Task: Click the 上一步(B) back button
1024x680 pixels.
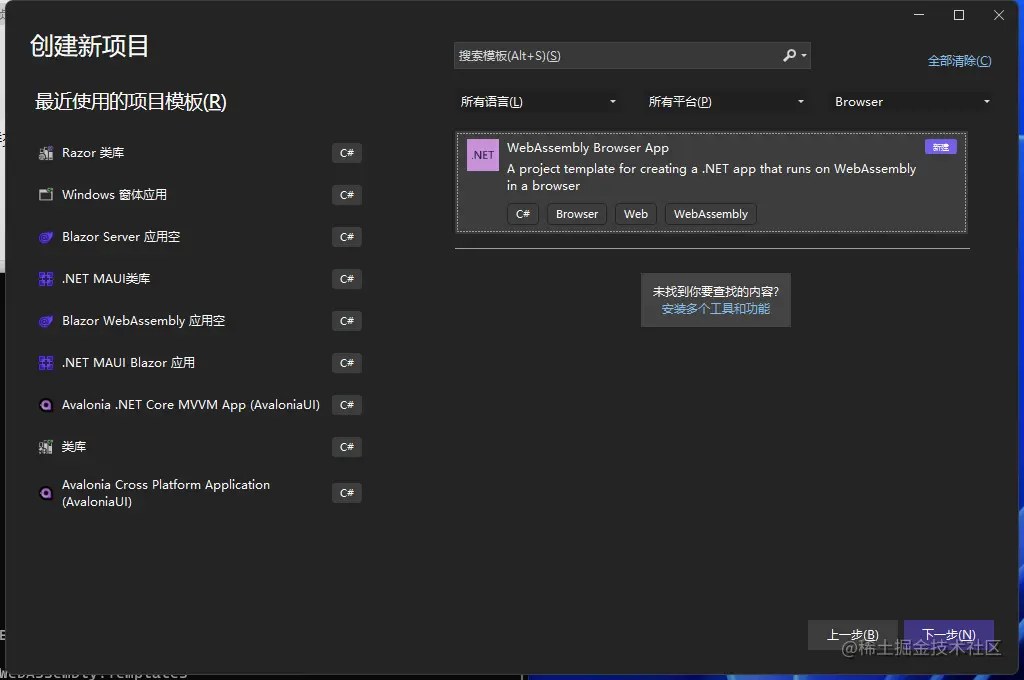Action: click(853, 635)
